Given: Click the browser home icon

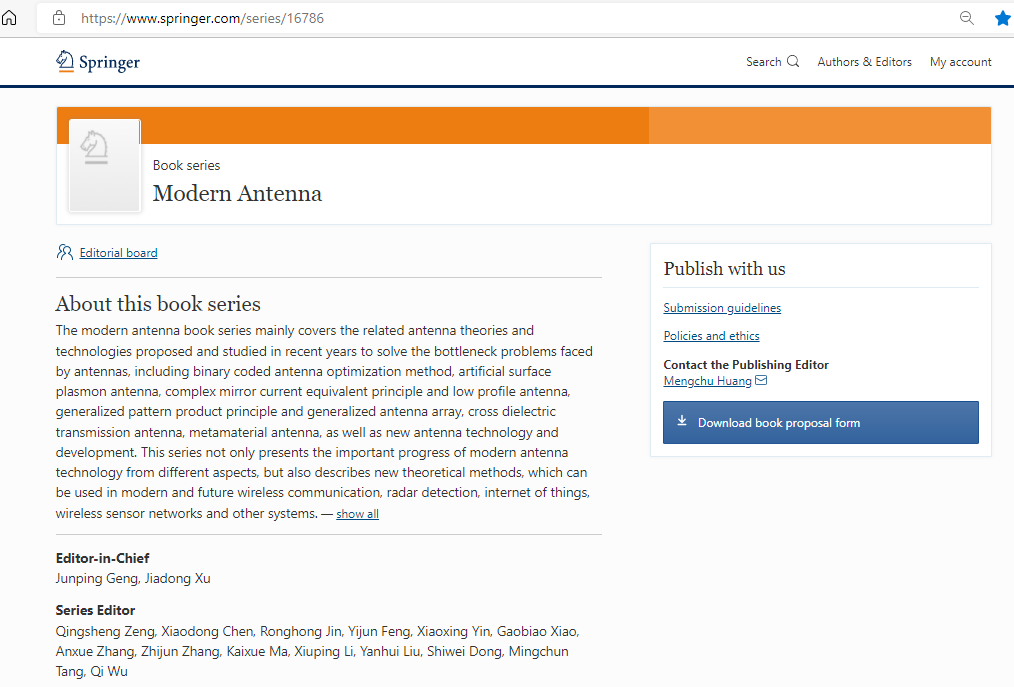Looking at the screenshot, I should (9, 18).
